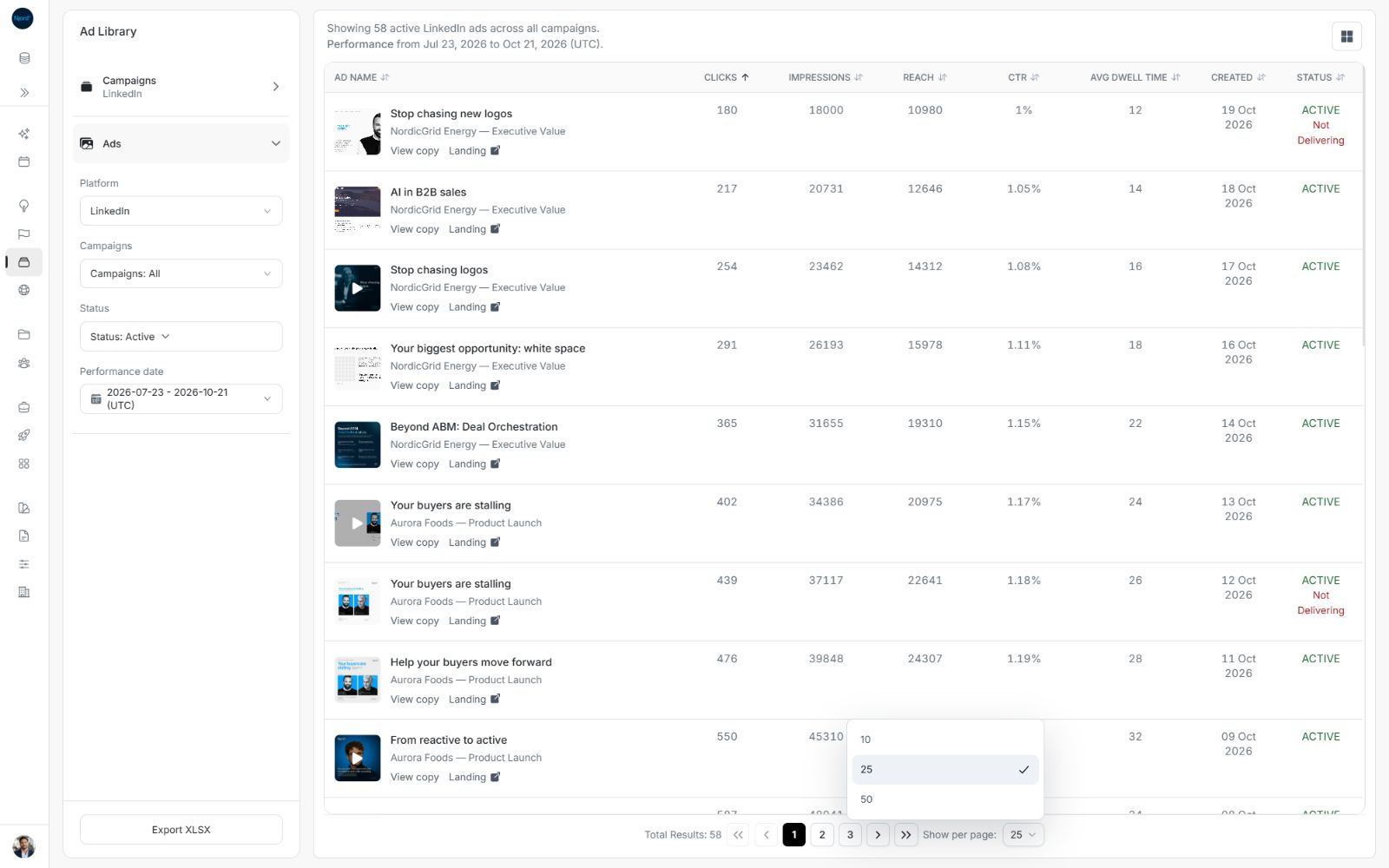Switch to grid view layout icon
This screenshot has height=868, width=1389.
coord(1346,36)
